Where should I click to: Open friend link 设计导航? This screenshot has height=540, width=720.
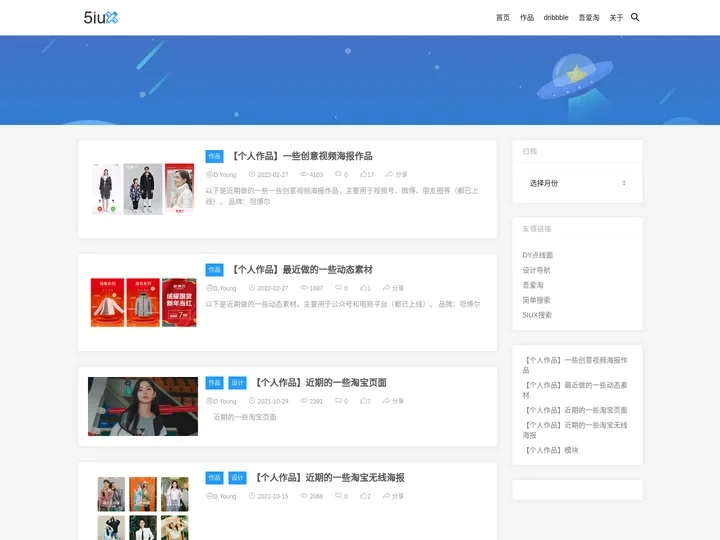tap(536, 270)
